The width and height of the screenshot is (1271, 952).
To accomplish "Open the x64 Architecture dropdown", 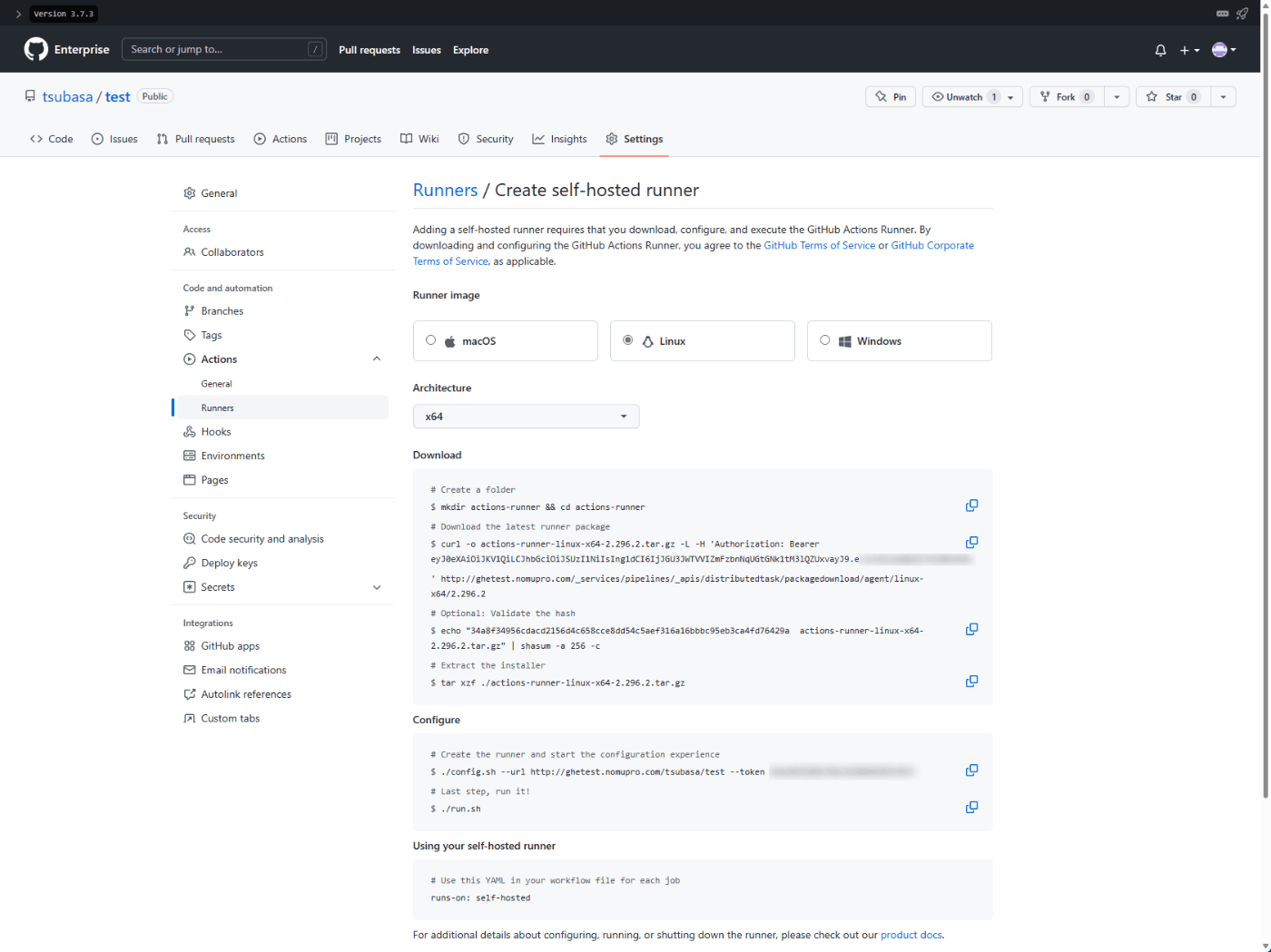I will pos(526,417).
